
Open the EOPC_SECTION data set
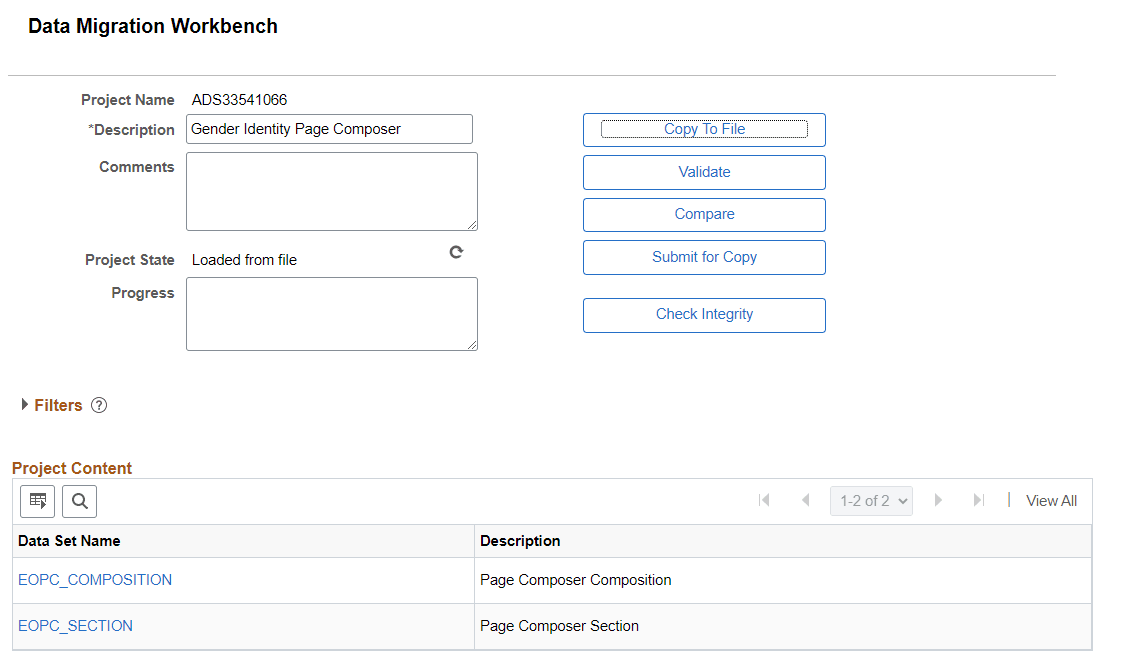coord(75,625)
